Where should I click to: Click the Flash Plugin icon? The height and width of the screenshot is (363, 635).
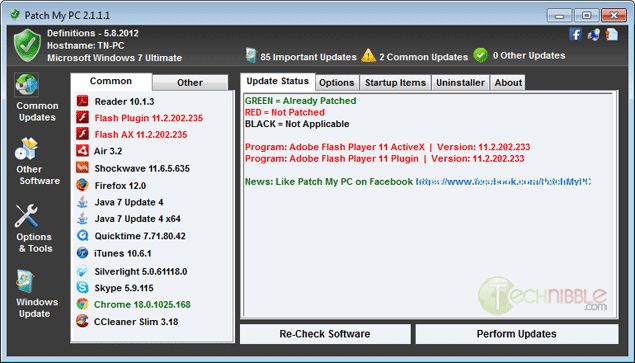[x=82, y=117]
